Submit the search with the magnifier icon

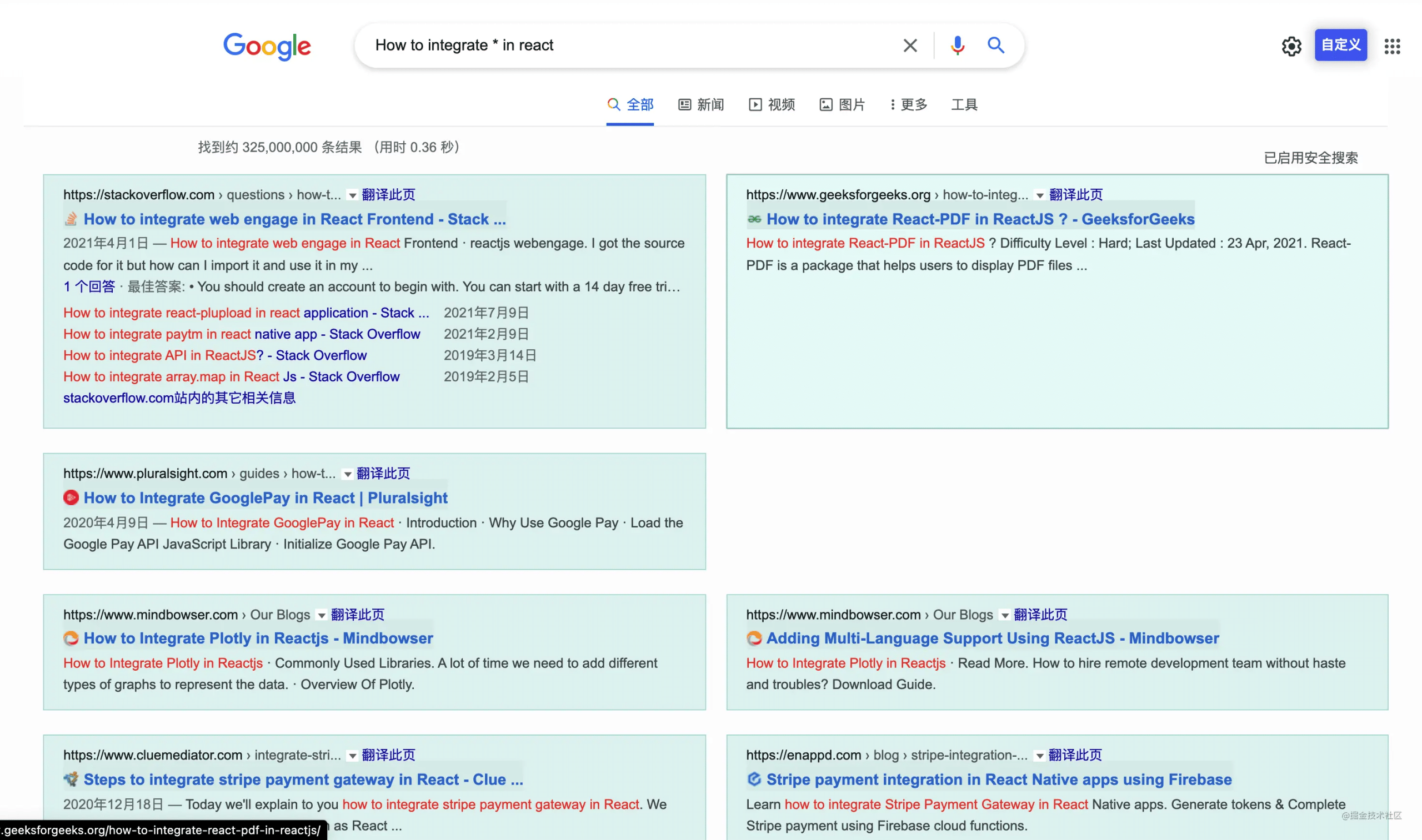995,45
